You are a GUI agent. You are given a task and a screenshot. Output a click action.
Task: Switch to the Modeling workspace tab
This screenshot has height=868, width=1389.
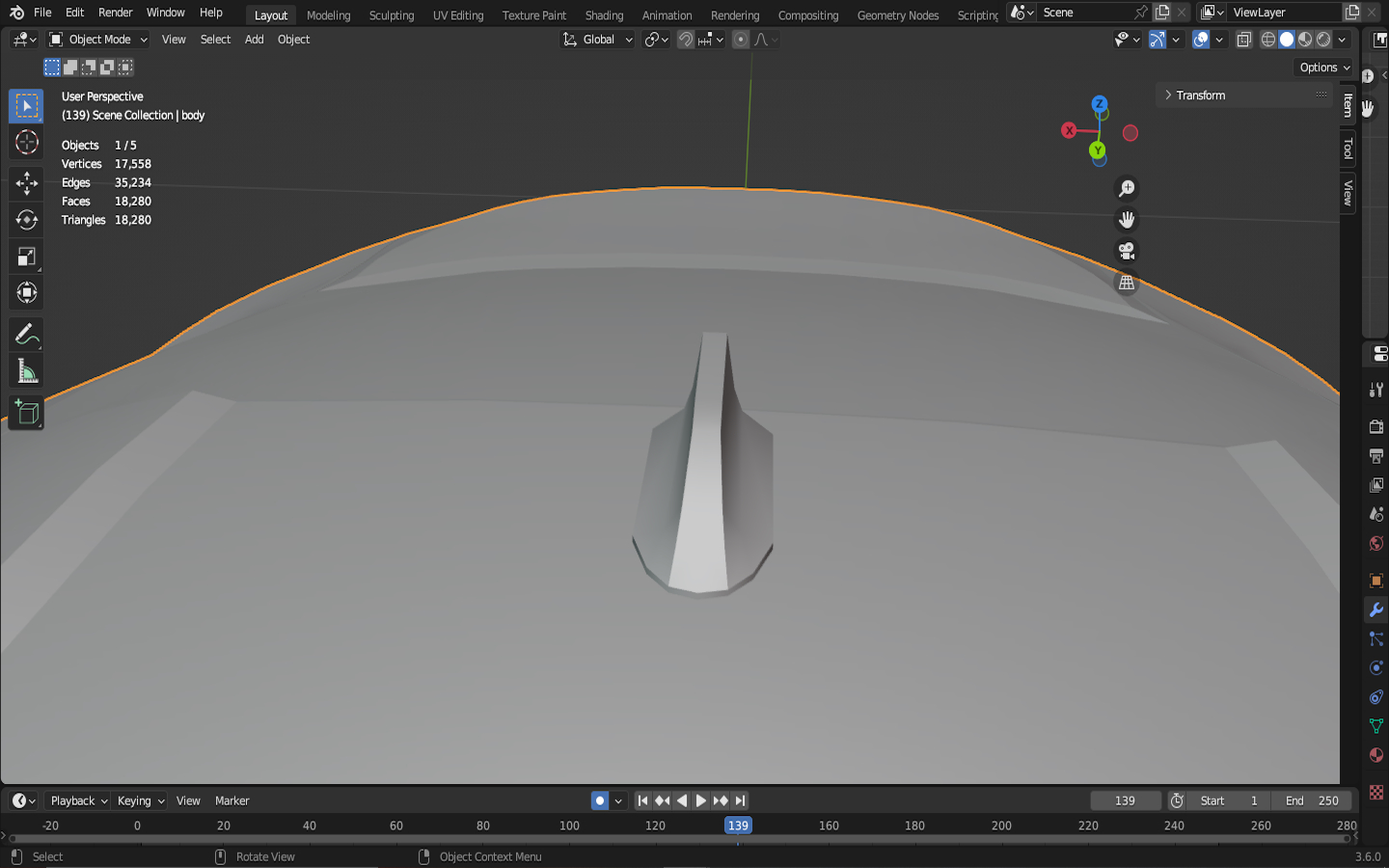point(329,15)
